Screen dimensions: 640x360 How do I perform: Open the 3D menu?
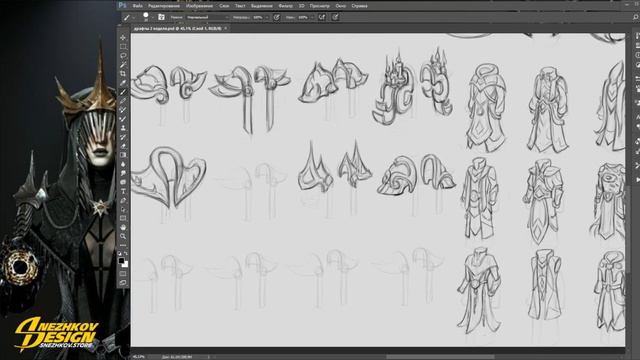pyautogui.click(x=301, y=6)
